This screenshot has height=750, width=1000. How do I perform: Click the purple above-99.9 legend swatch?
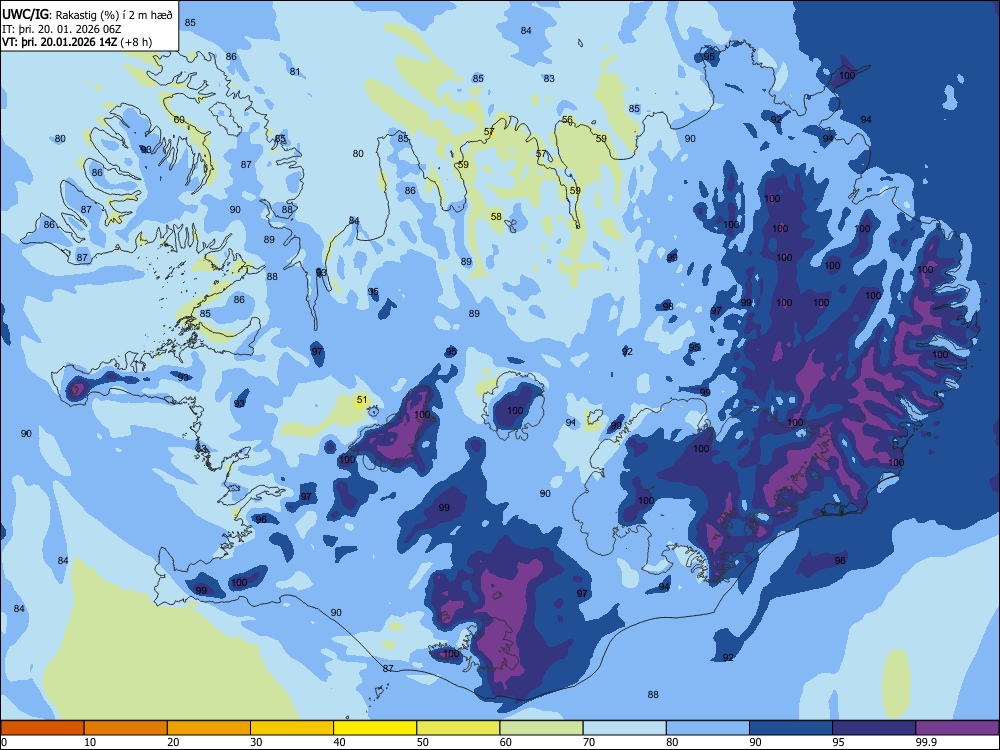(x=957, y=728)
